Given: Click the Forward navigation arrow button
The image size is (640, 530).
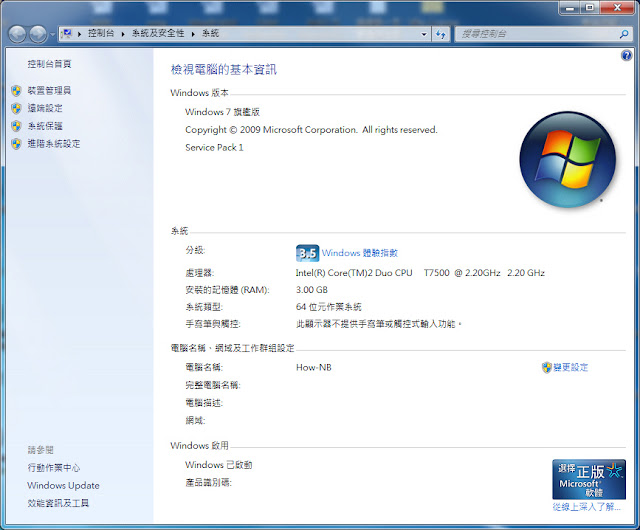Looking at the screenshot, I should (x=38, y=34).
